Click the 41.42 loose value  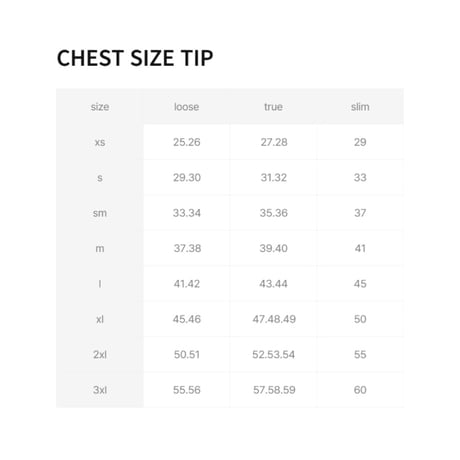187,284
